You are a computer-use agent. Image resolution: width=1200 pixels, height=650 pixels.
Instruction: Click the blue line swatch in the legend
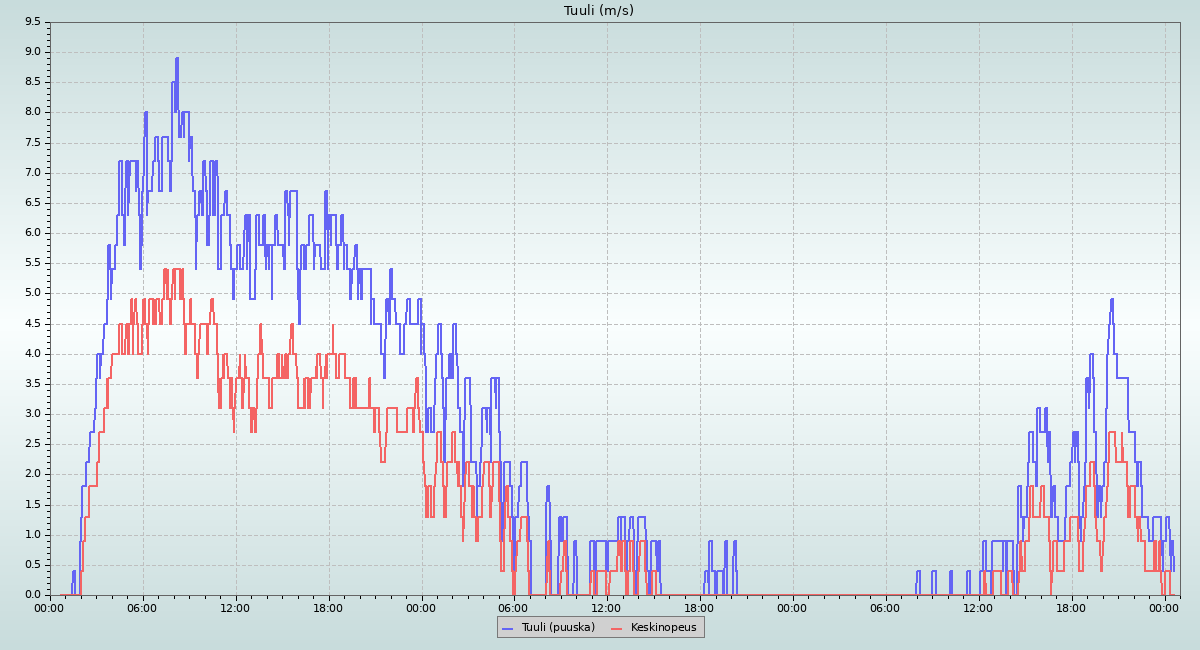[x=507, y=628]
